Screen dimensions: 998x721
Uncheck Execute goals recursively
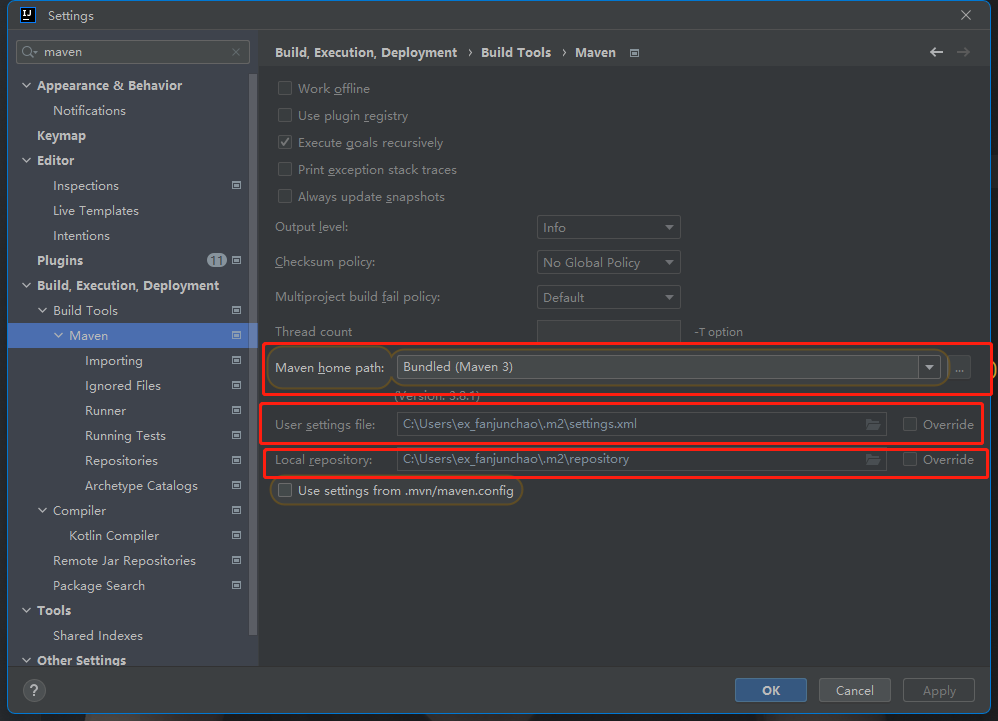[285, 143]
